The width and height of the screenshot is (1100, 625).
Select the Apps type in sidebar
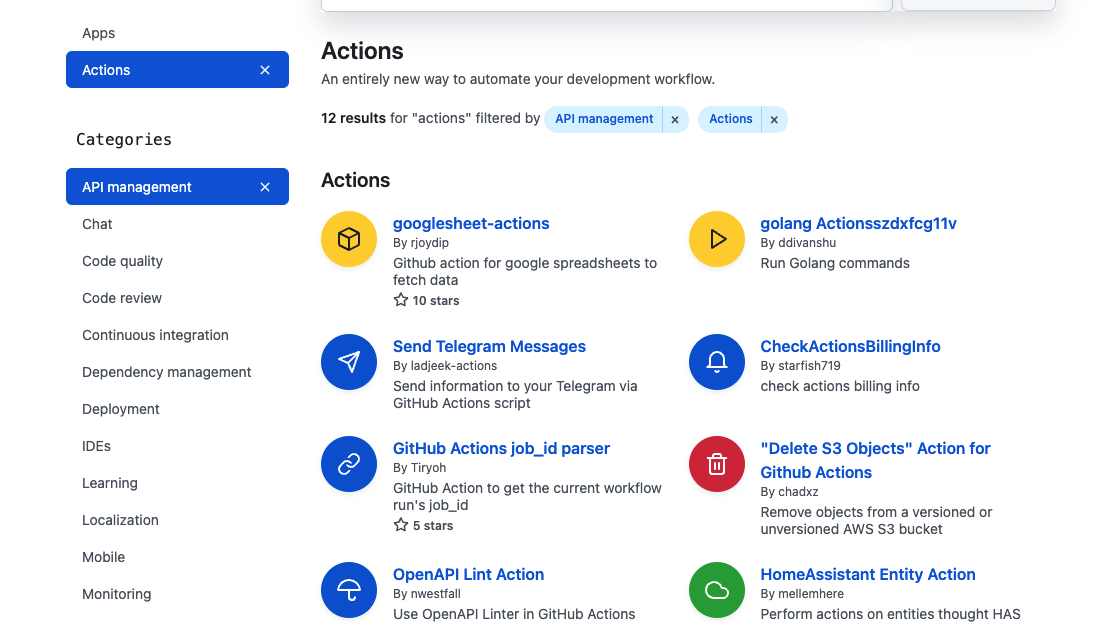(x=99, y=33)
